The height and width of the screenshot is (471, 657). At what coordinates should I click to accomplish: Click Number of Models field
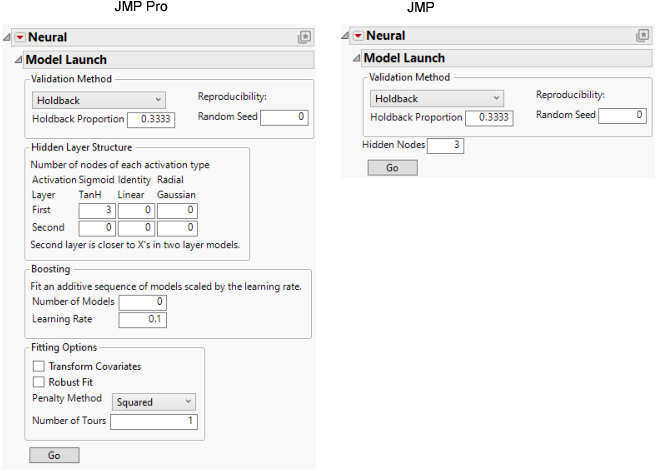click(142, 302)
